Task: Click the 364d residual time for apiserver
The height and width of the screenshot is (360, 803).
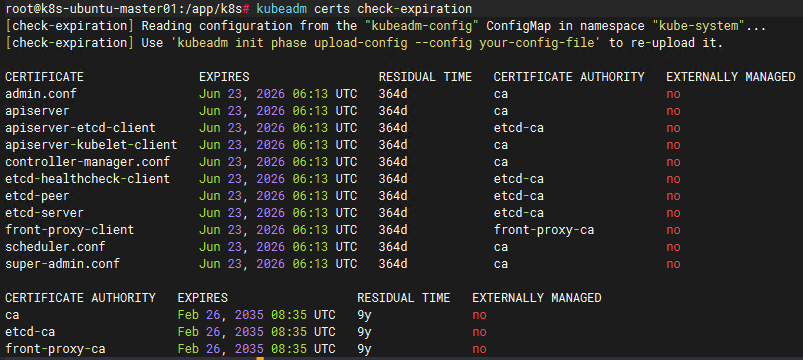Action: (x=393, y=111)
